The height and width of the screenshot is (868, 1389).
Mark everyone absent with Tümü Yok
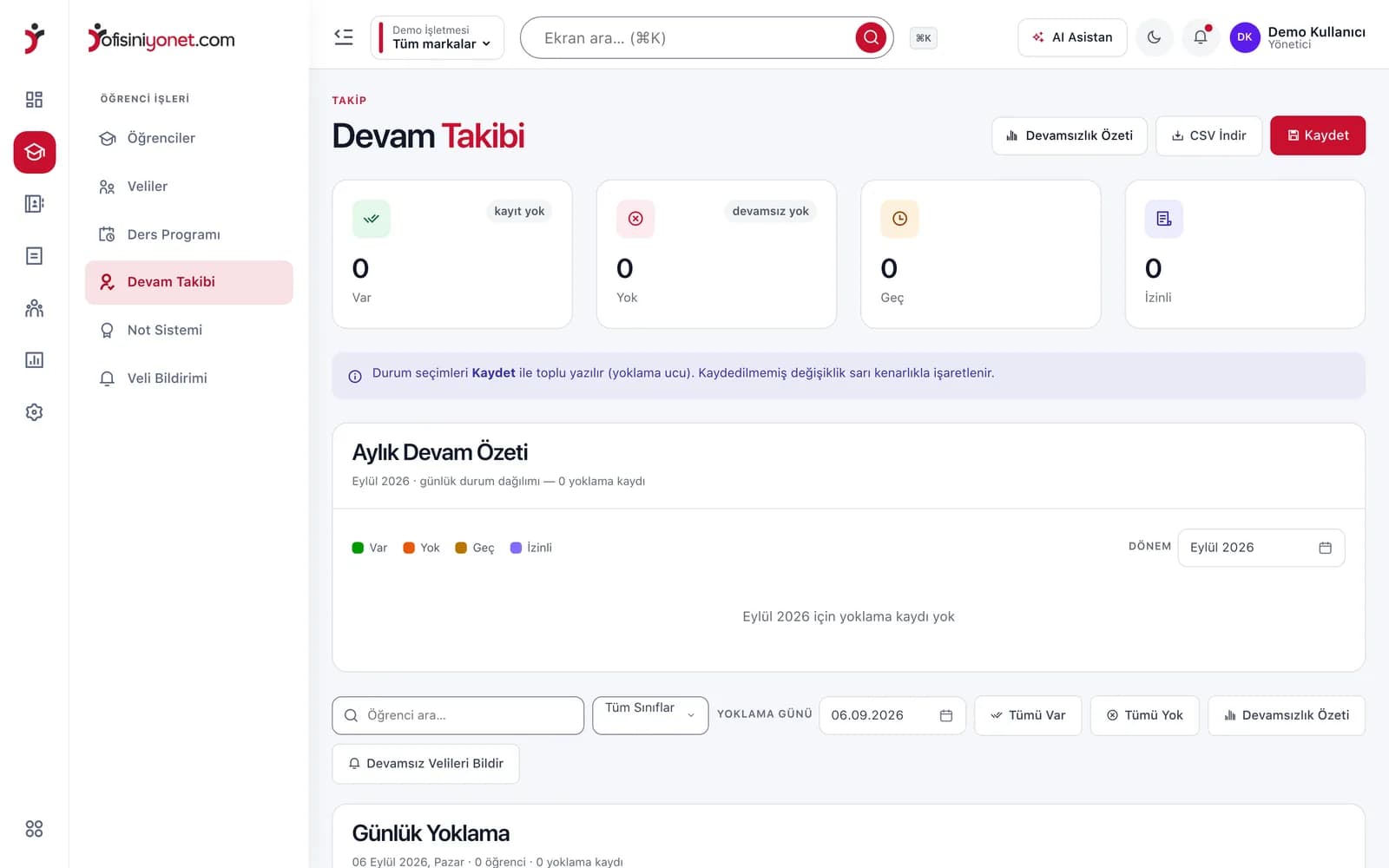tap(1144, 715)
